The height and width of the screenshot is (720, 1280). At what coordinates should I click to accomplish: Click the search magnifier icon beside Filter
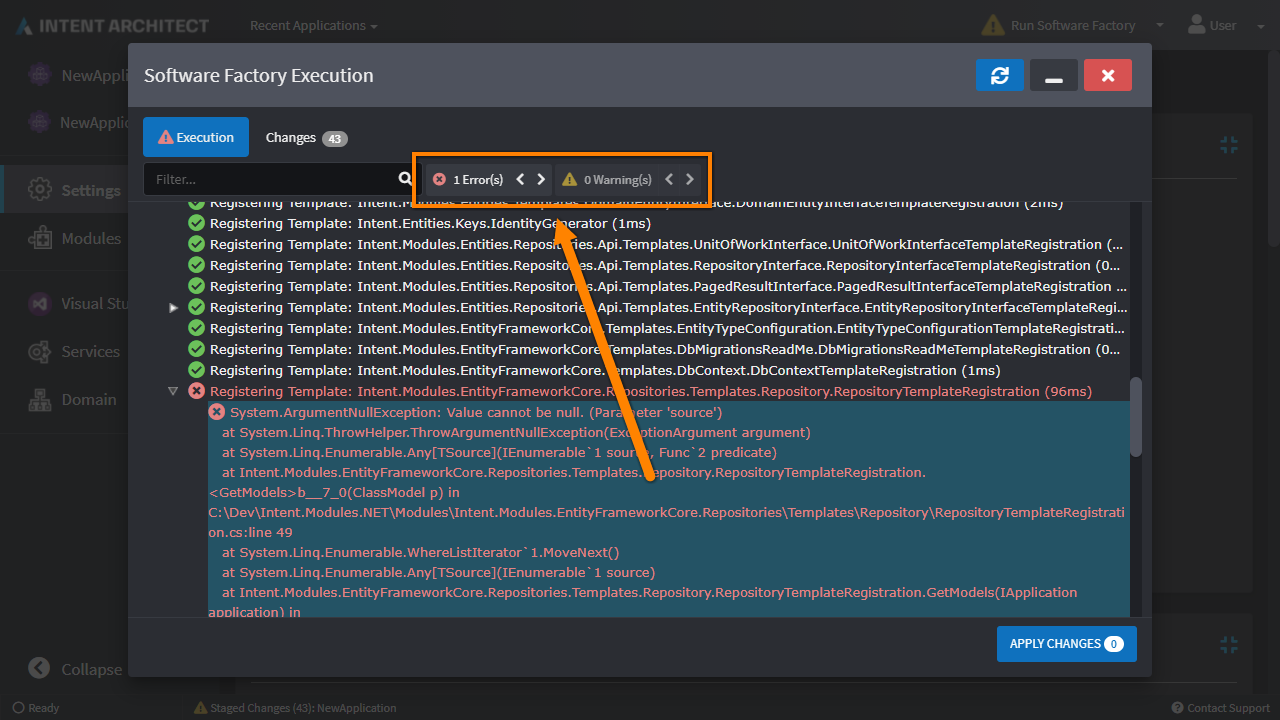click(x=405, y=179)
